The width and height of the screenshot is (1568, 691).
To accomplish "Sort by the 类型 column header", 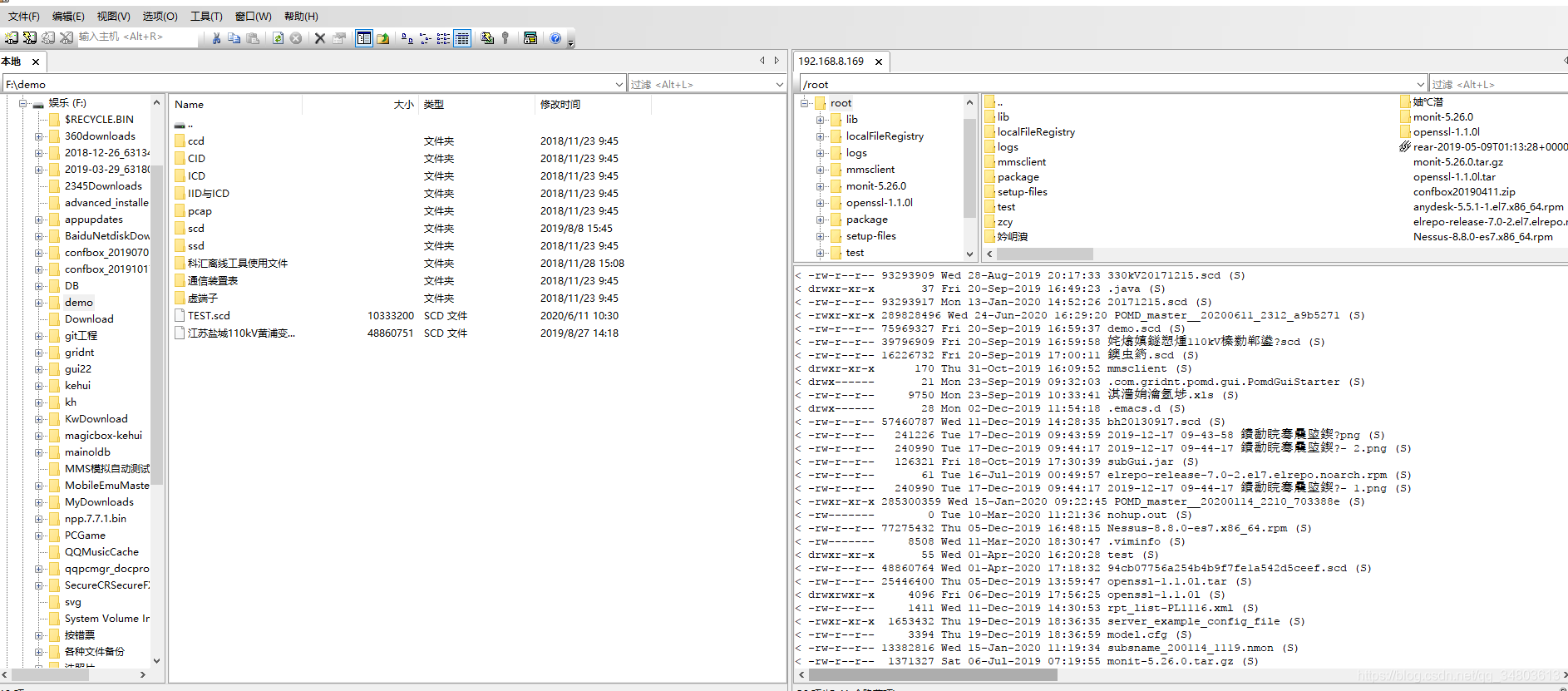I will click(476, 104).
